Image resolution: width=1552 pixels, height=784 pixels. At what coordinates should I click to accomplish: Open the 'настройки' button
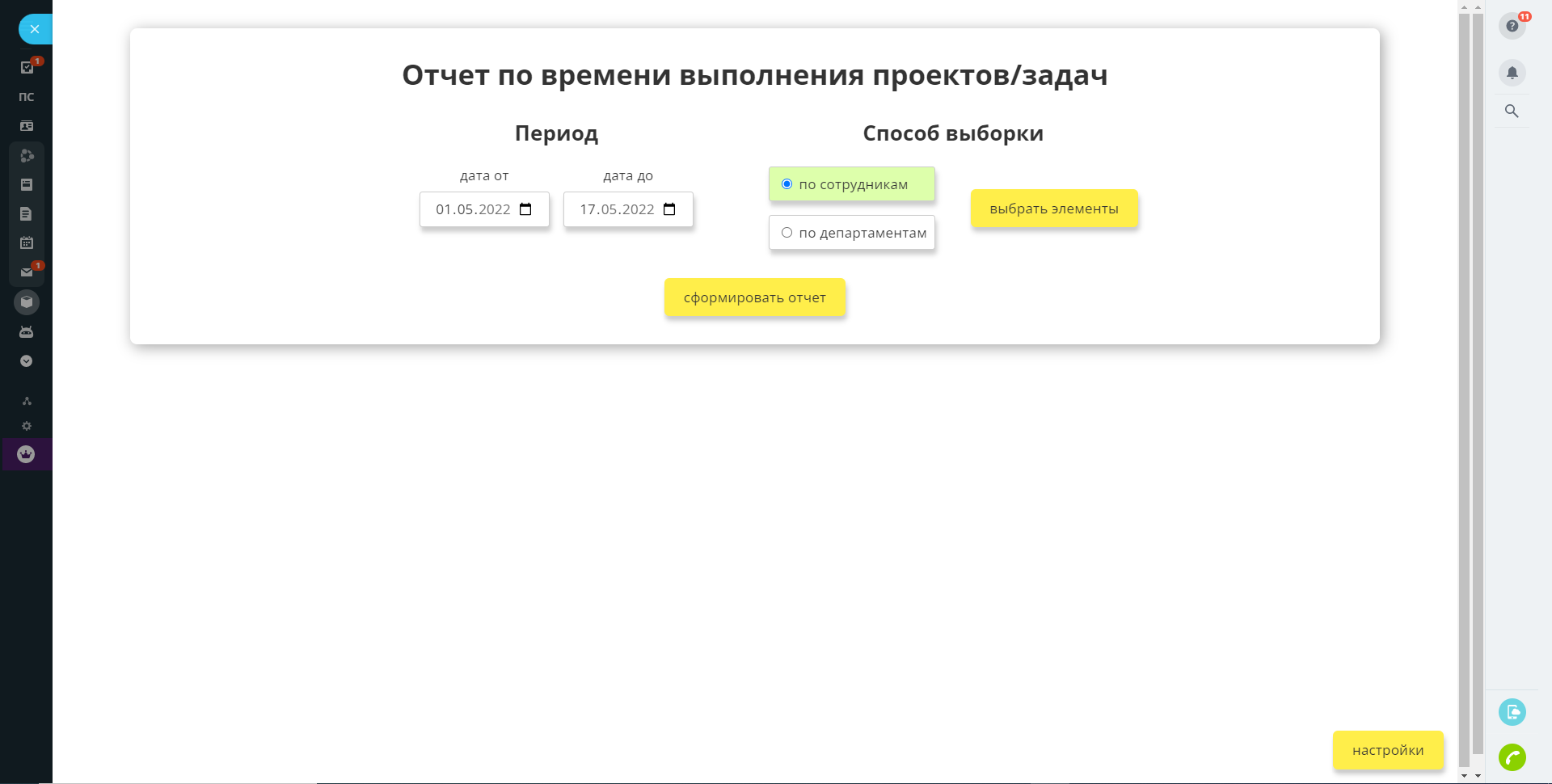1388,750
